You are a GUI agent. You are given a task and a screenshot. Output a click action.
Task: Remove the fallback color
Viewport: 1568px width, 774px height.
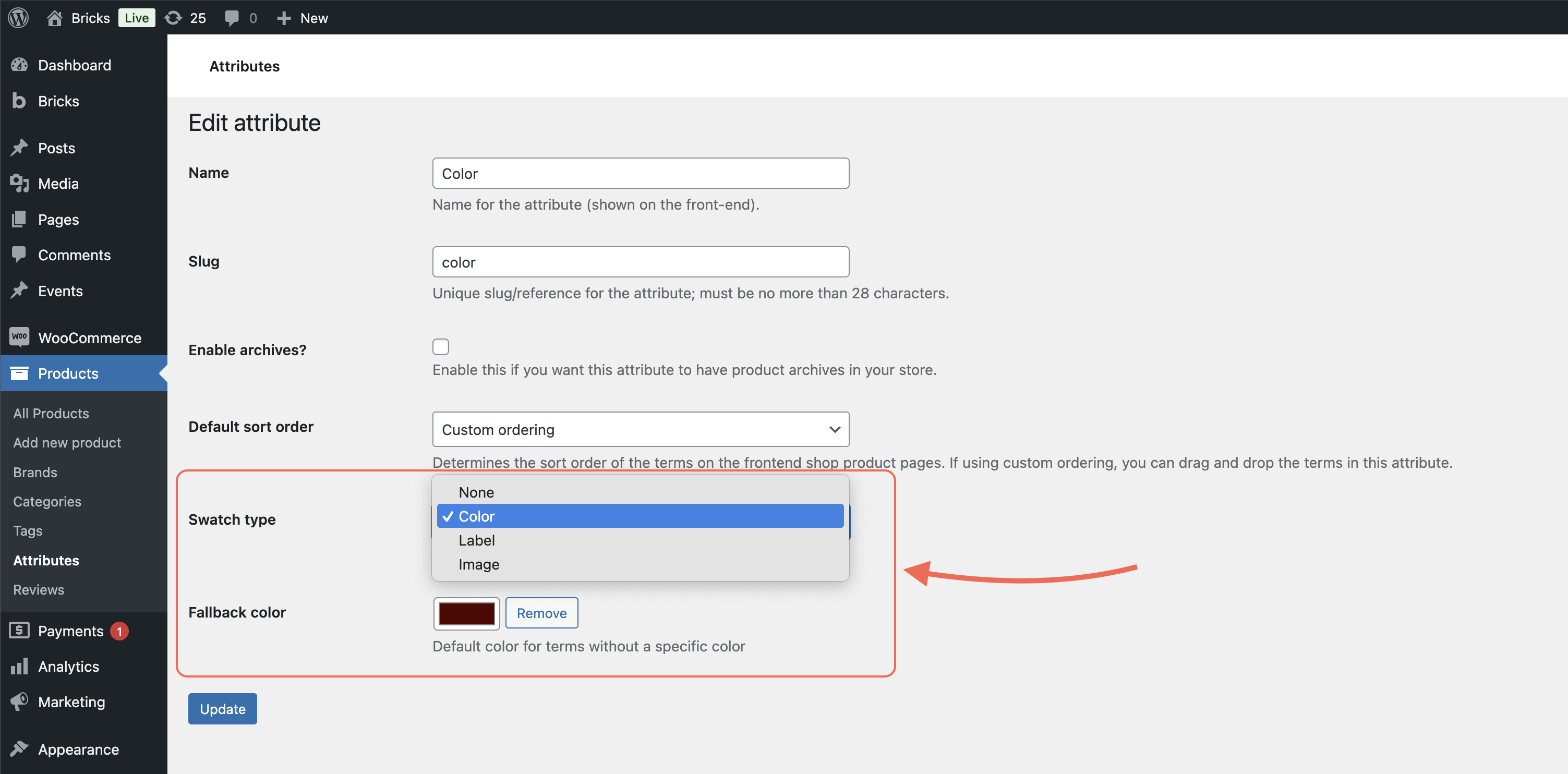point(541,613)
